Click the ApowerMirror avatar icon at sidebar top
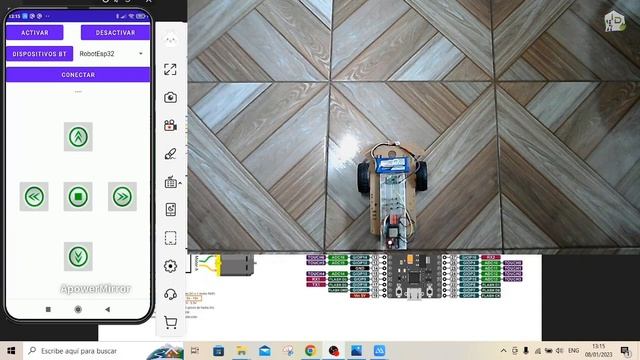Image resolution: width=640 pixels, height=360 pixels. (x=170, y=40)
